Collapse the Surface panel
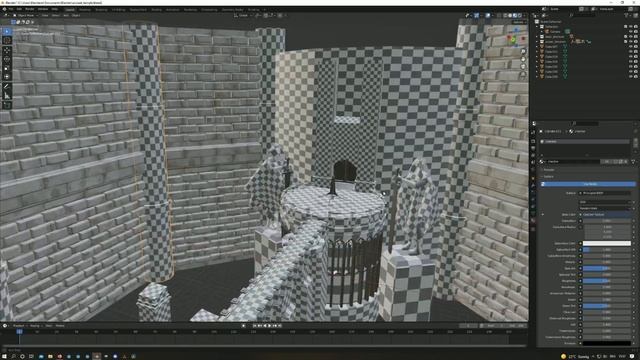Viewport: 640px width, 360px height. 549,177
